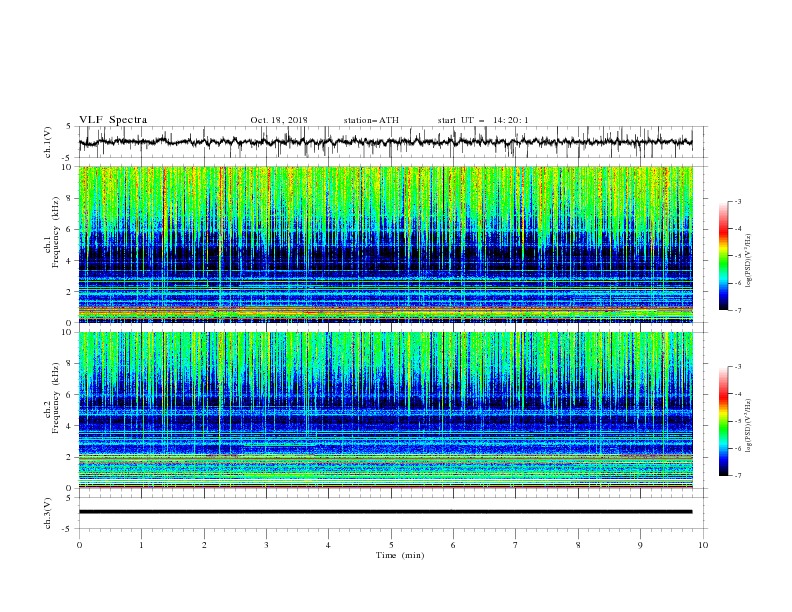Click the ch.1 color scale bar
The width and height of the screenshot is (792, 612).
[723, 256]
